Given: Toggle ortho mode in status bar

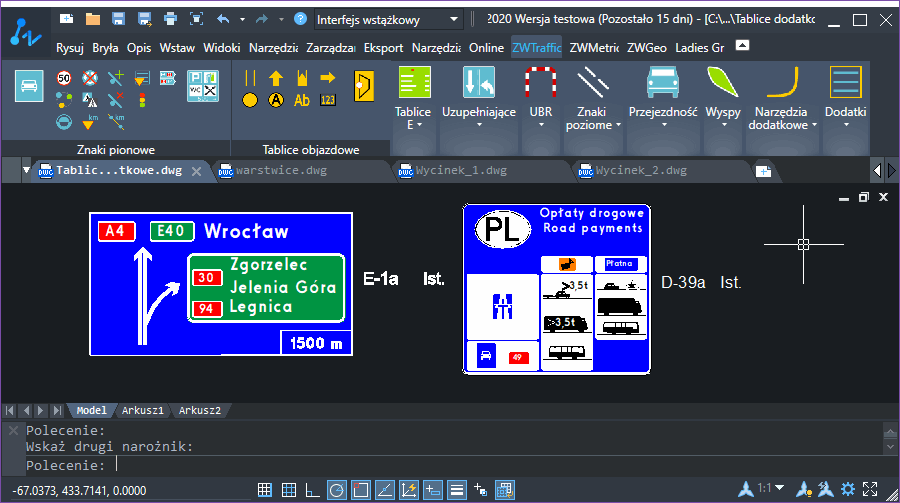Looking at the screenshot, I should point(312,490).
